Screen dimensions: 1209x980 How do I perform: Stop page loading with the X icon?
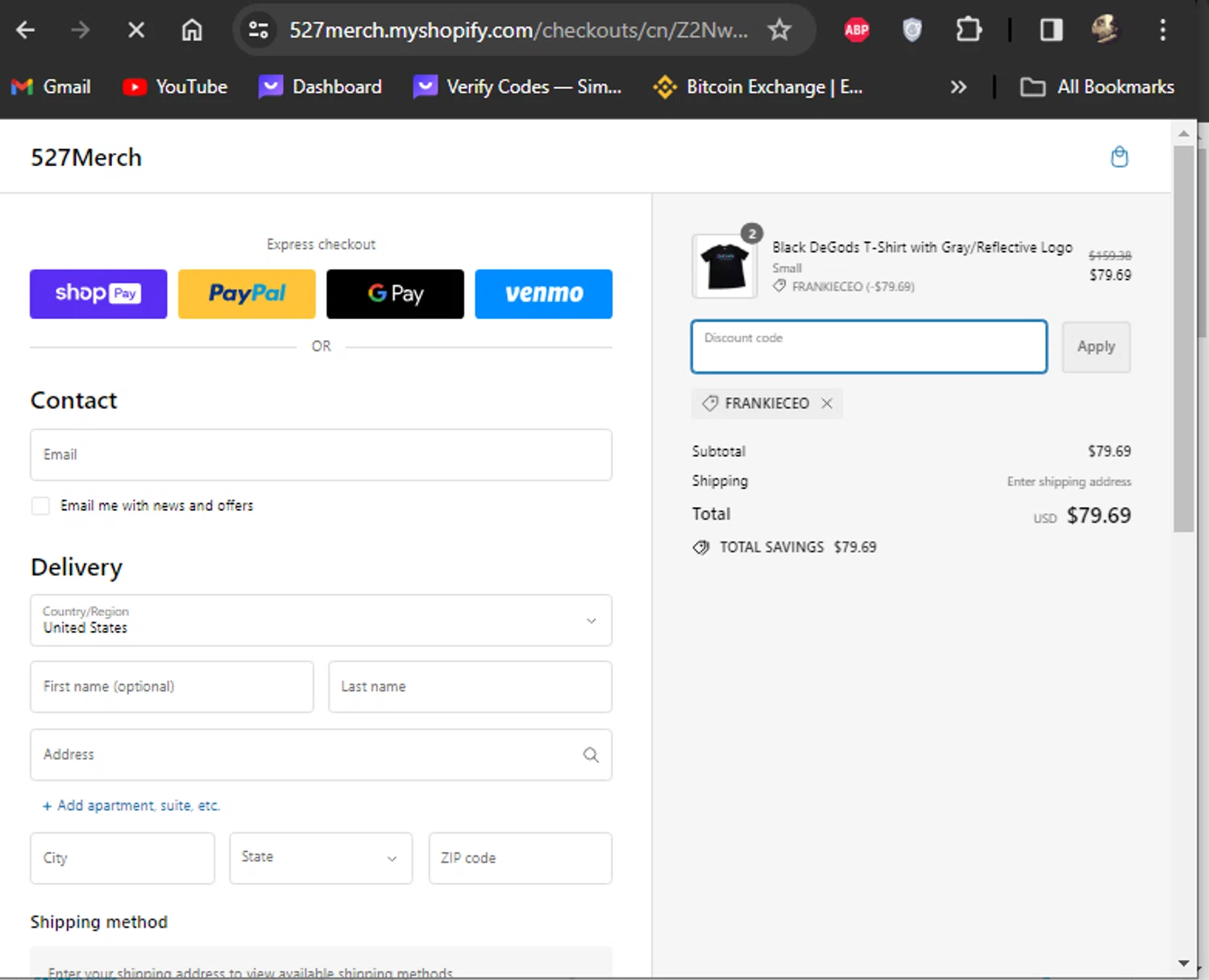point(136,31)
